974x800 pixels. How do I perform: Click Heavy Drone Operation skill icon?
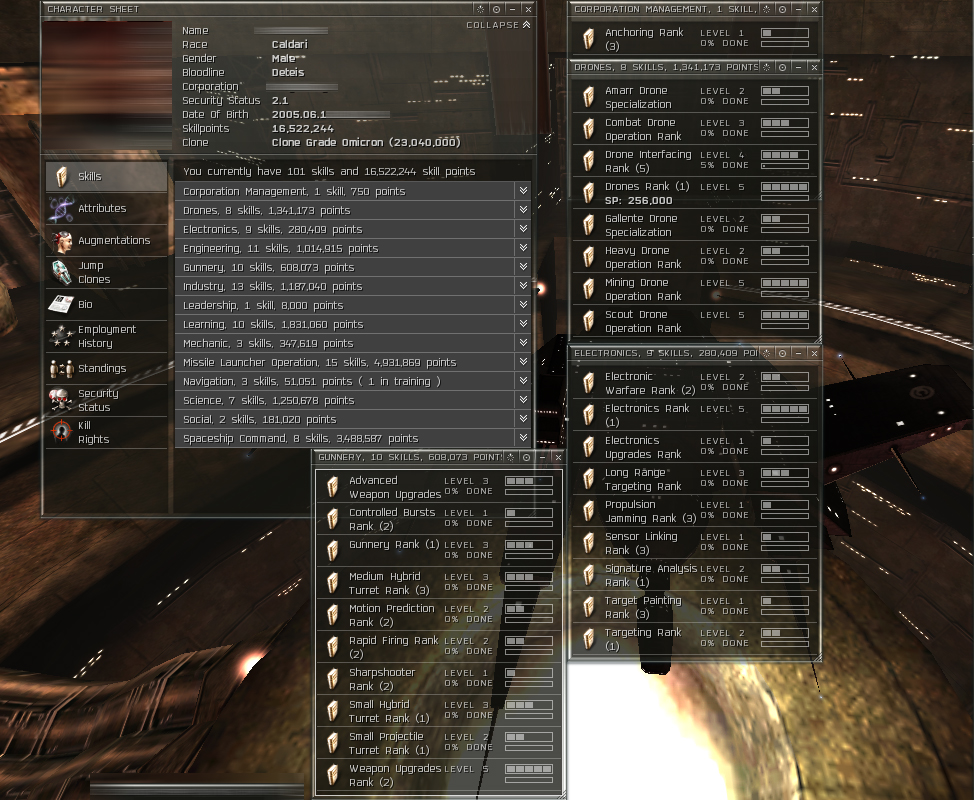588,257
